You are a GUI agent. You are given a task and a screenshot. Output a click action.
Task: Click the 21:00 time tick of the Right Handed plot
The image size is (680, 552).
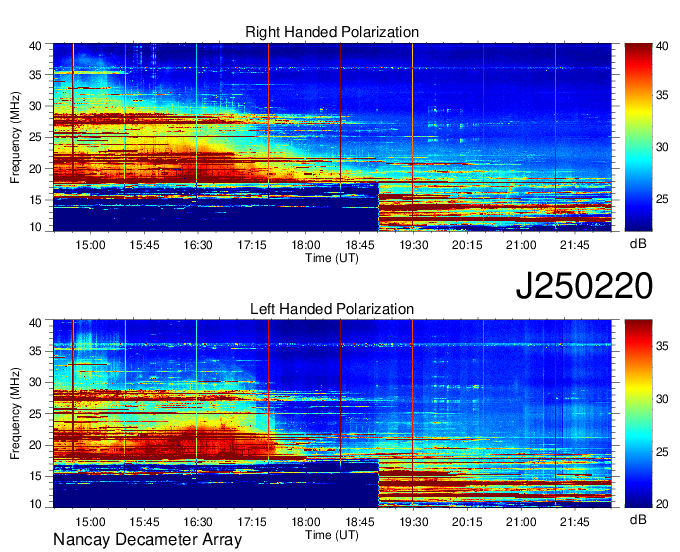521,245
